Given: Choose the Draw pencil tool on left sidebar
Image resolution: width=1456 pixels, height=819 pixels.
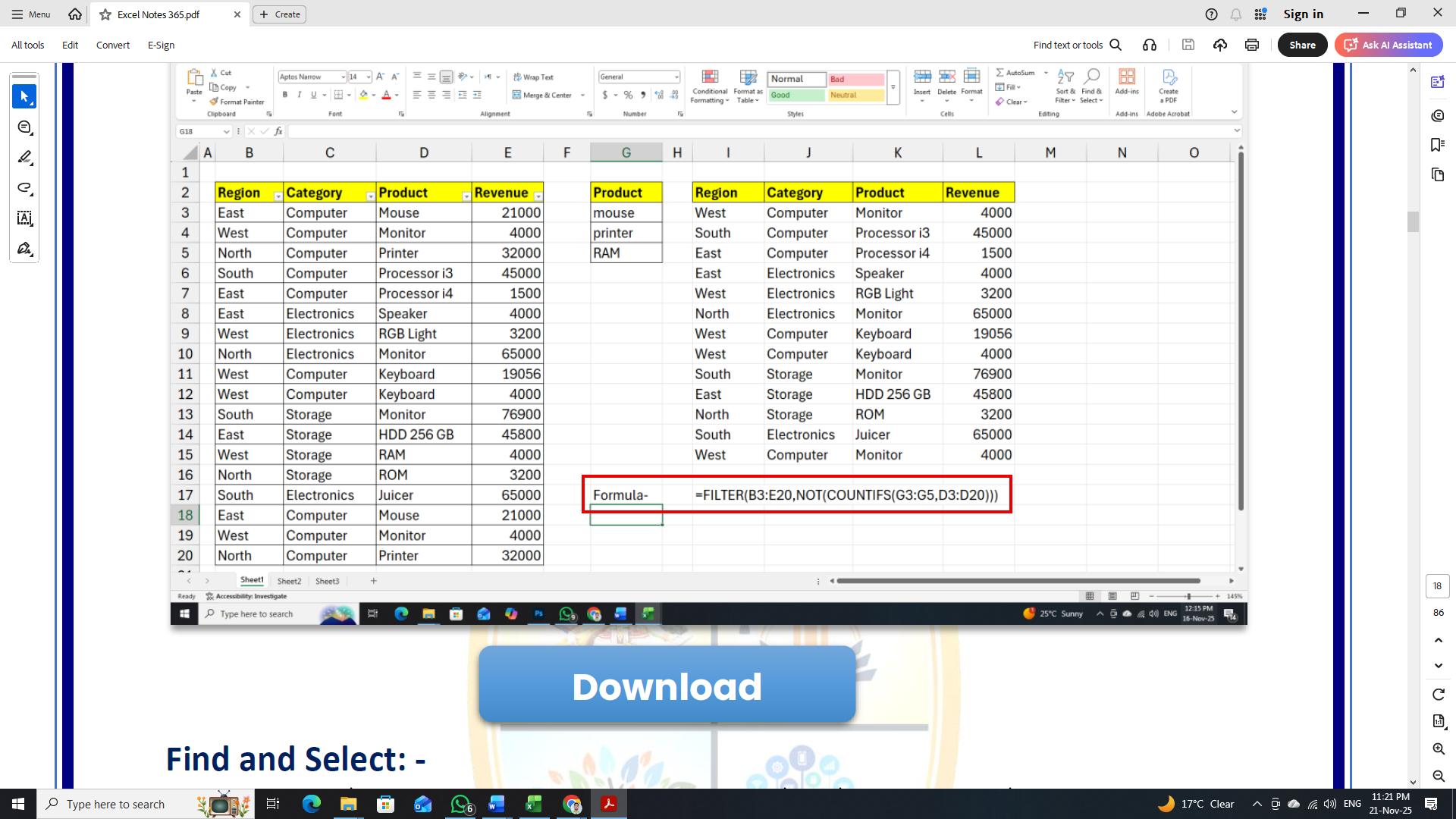Looking at the screenshot, I should click(x=25, y=157).
